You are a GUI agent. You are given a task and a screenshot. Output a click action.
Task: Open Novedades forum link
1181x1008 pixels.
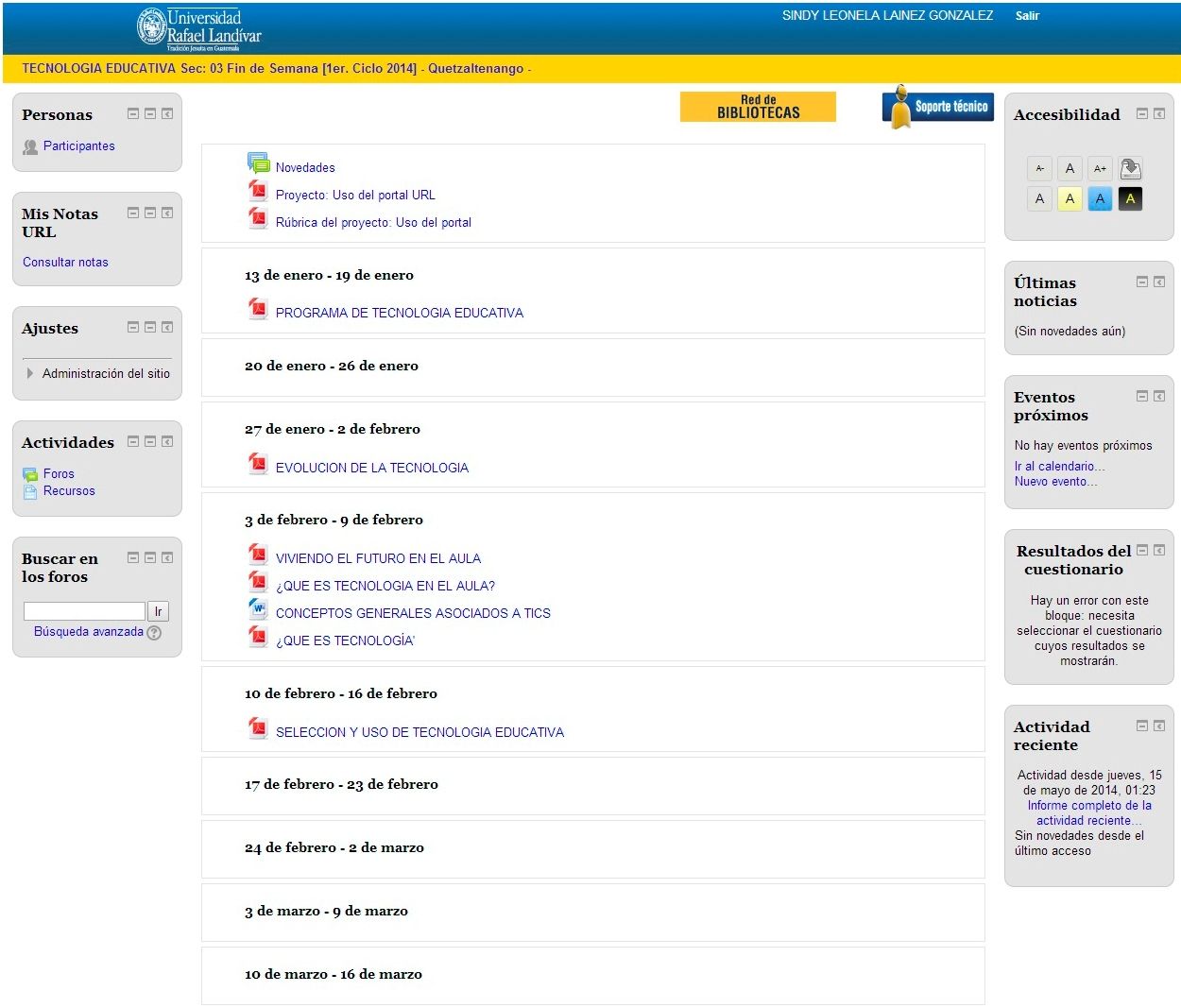click(305, 168)
